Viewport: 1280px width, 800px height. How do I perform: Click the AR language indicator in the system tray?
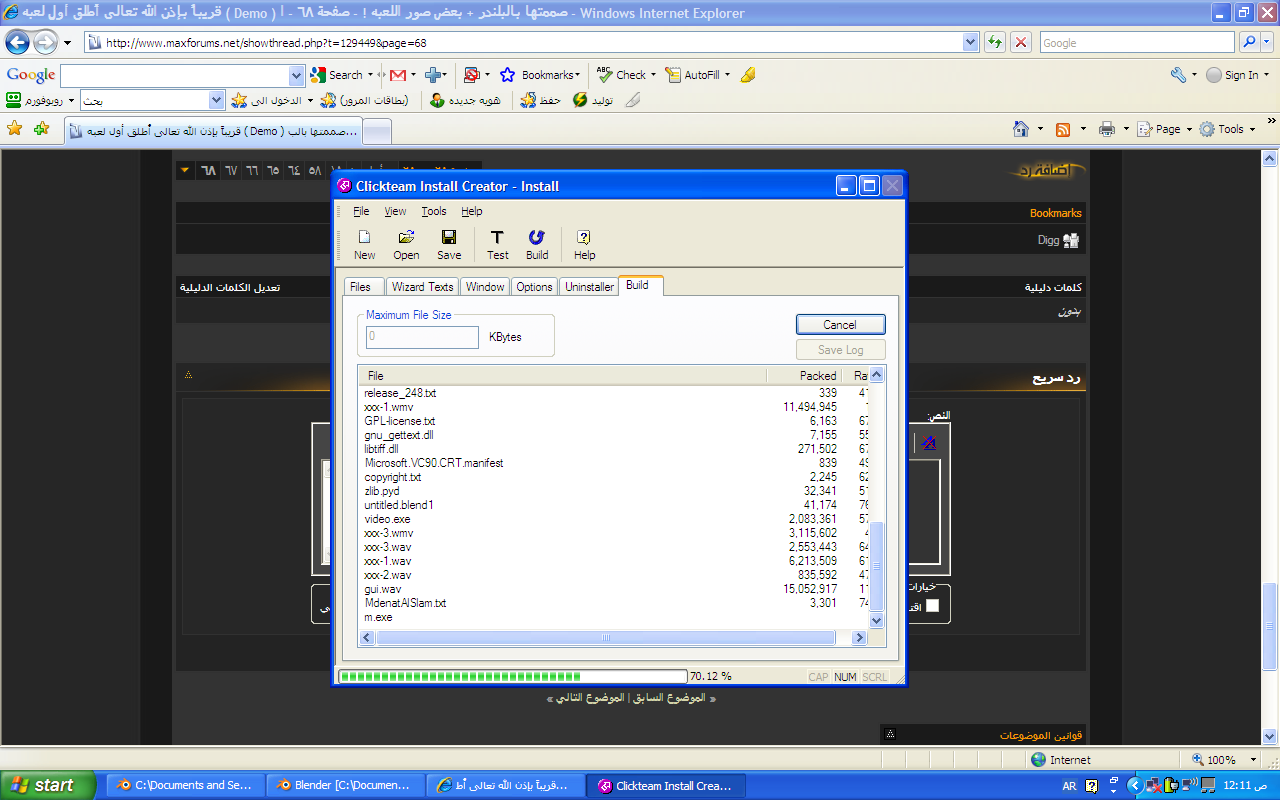[x=1069, y=786]
